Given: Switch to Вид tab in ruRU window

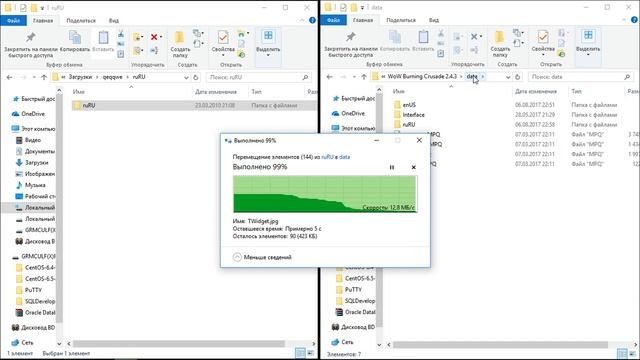Looking at the screenshot, I should click(114, 20).
